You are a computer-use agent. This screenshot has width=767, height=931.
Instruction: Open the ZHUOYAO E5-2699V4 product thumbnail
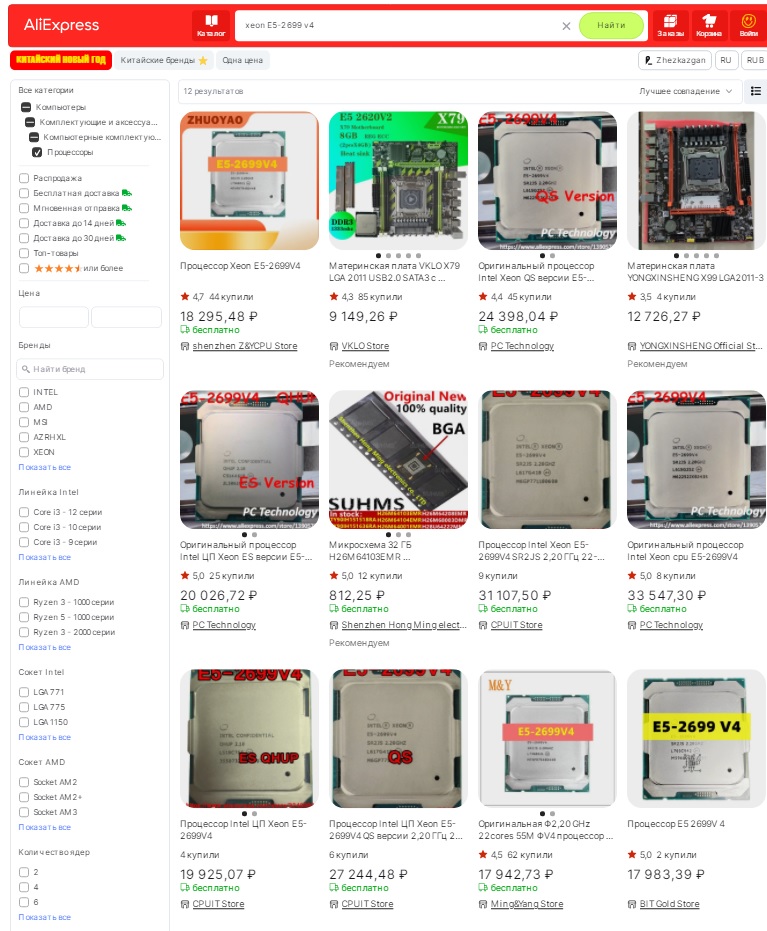coord(249,180)
